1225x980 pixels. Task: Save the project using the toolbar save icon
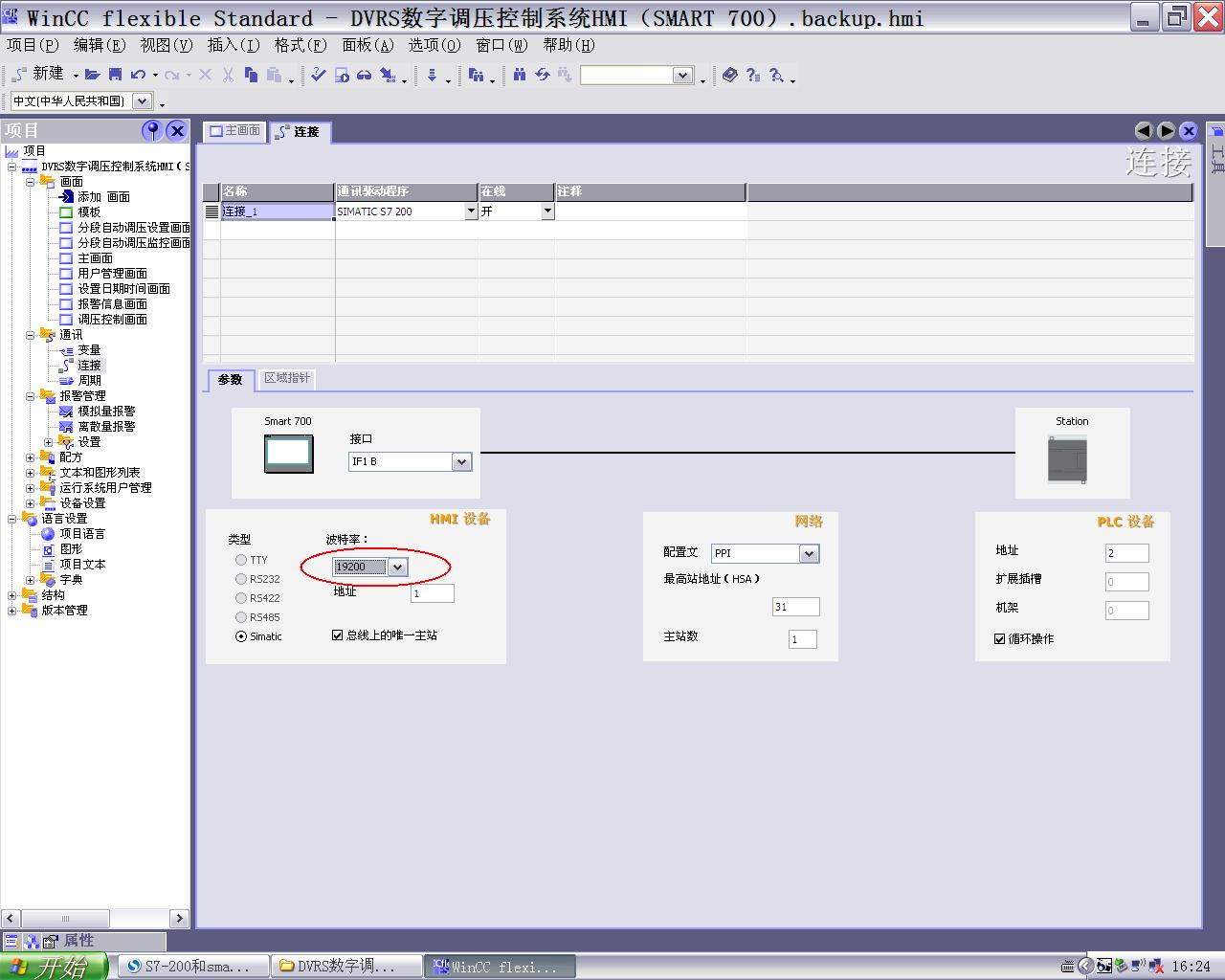[x=114, y=75]
